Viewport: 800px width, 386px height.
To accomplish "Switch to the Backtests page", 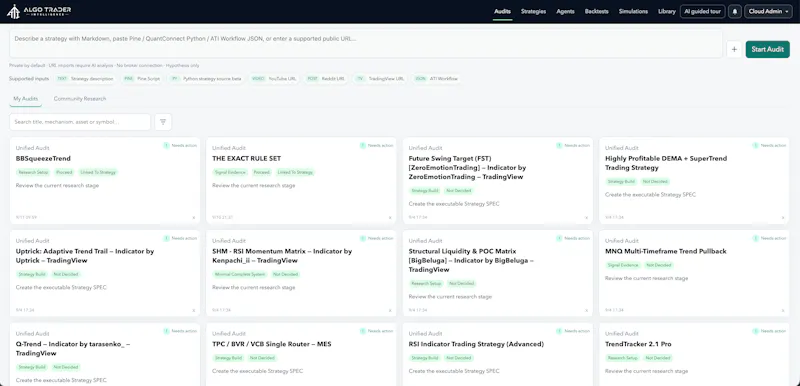I will [x=596, y=11].
